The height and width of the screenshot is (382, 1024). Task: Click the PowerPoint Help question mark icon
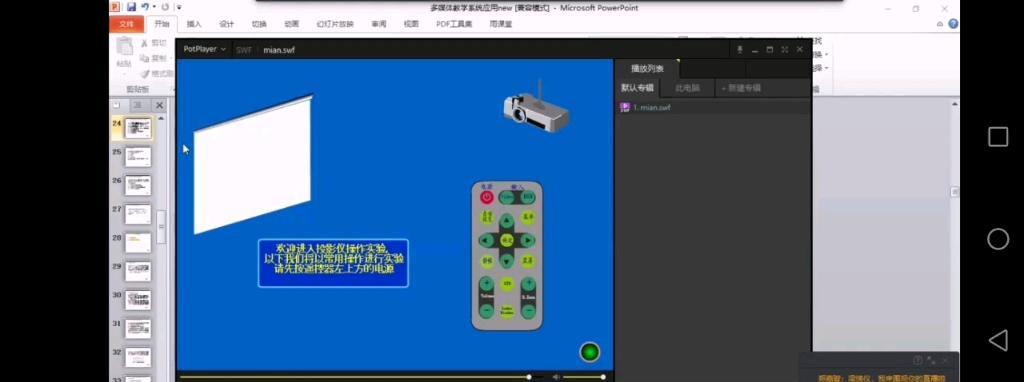[953, 24]
